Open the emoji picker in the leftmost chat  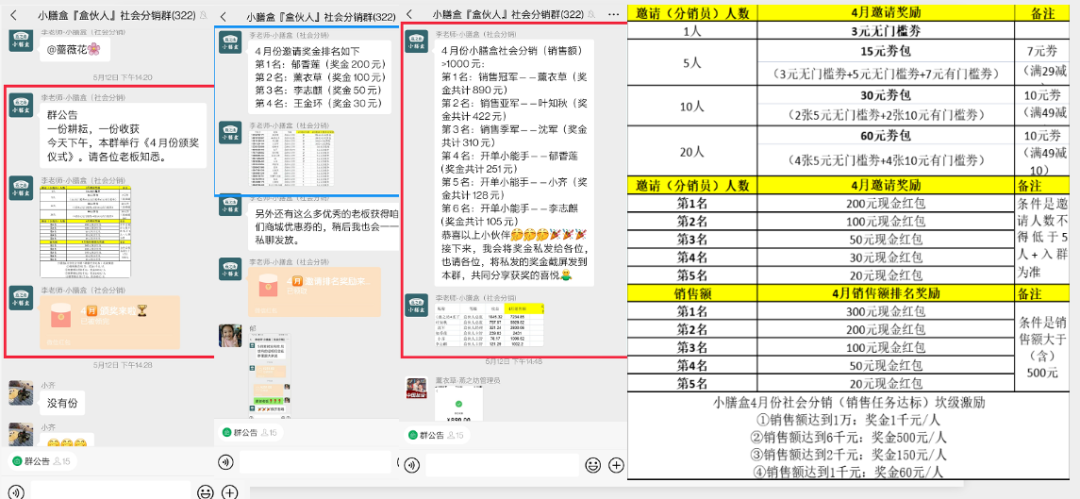205,491
